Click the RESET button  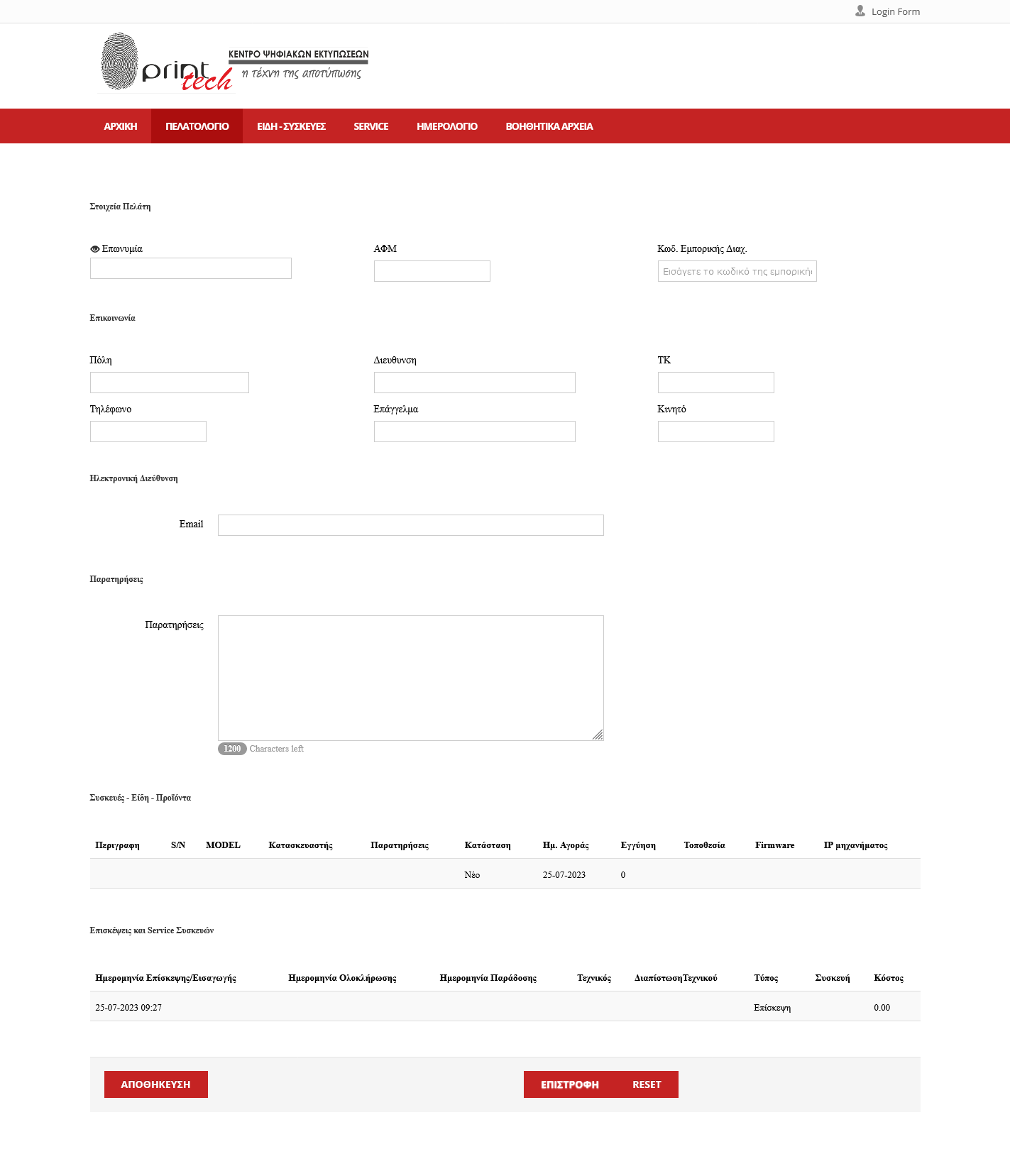(646, 1084)
